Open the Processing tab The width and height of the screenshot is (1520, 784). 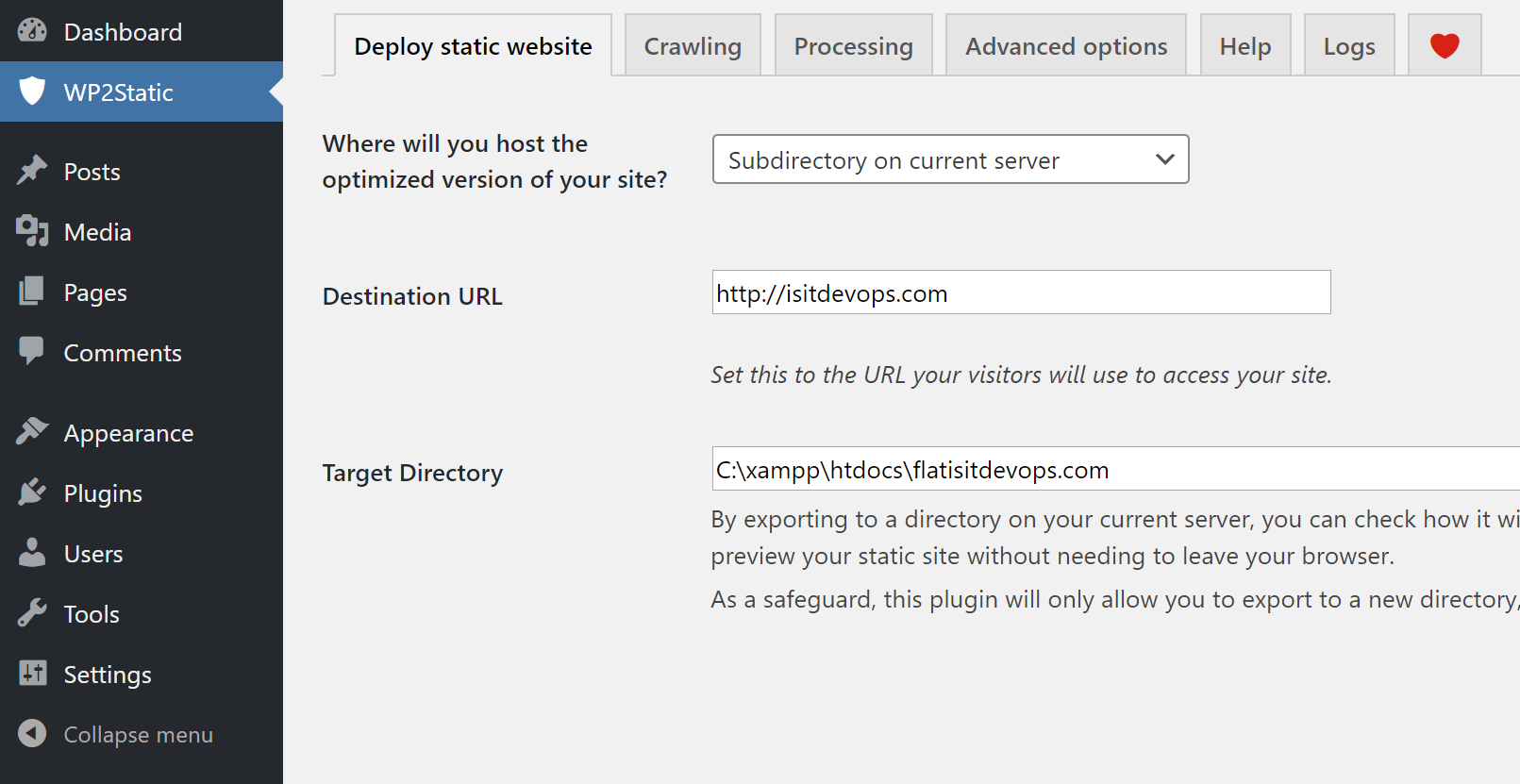(x=853, y=45)
